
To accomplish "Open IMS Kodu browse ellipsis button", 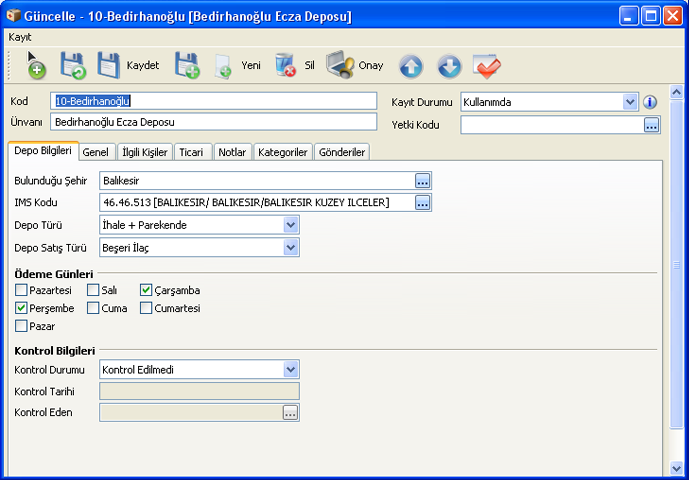I will (x=422, y=203).
